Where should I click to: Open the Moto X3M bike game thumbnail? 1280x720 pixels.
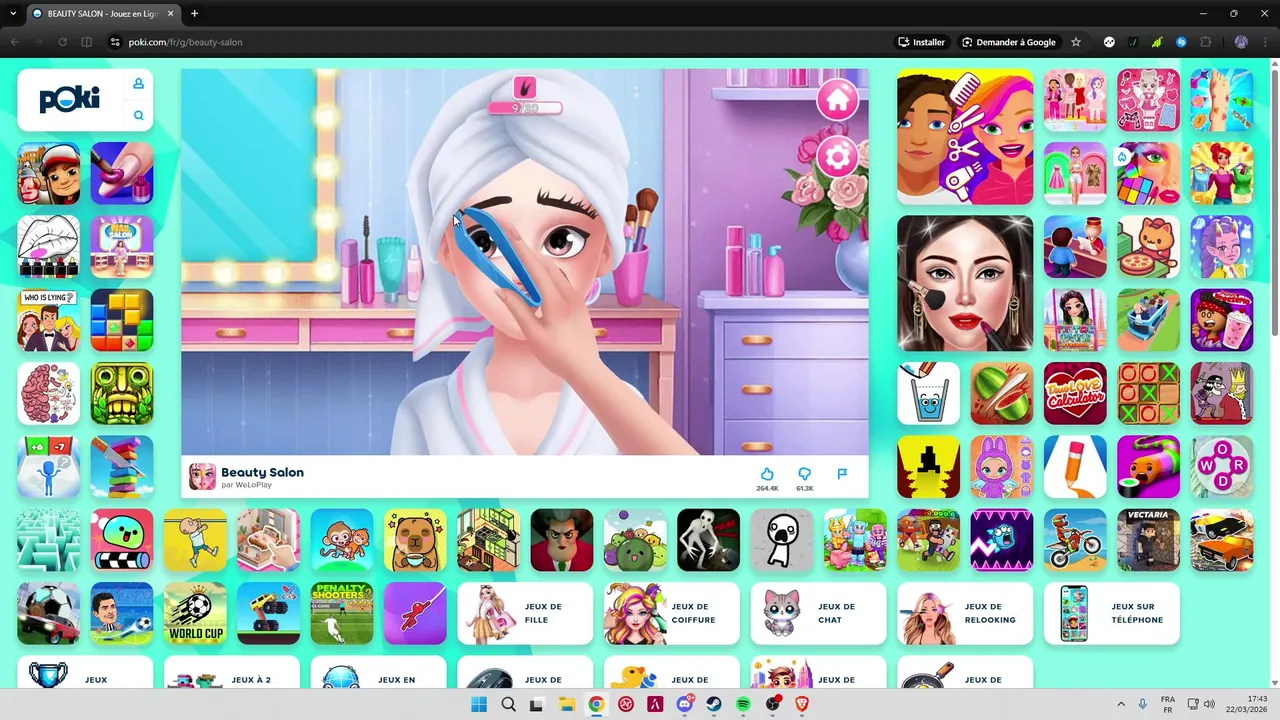1075,540
